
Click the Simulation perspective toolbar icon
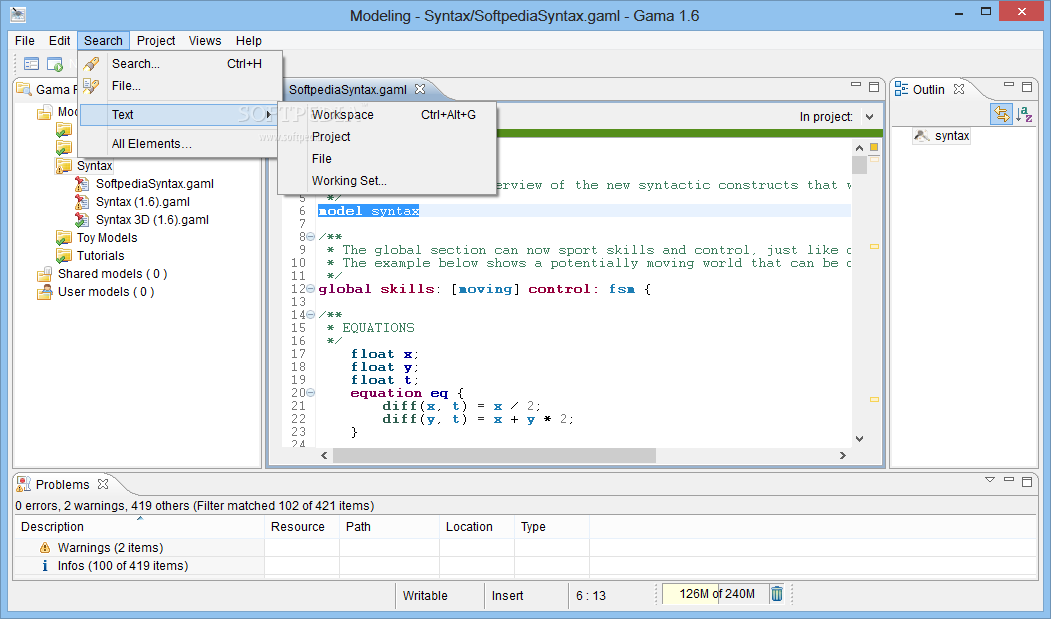click(x=54, y=64)
